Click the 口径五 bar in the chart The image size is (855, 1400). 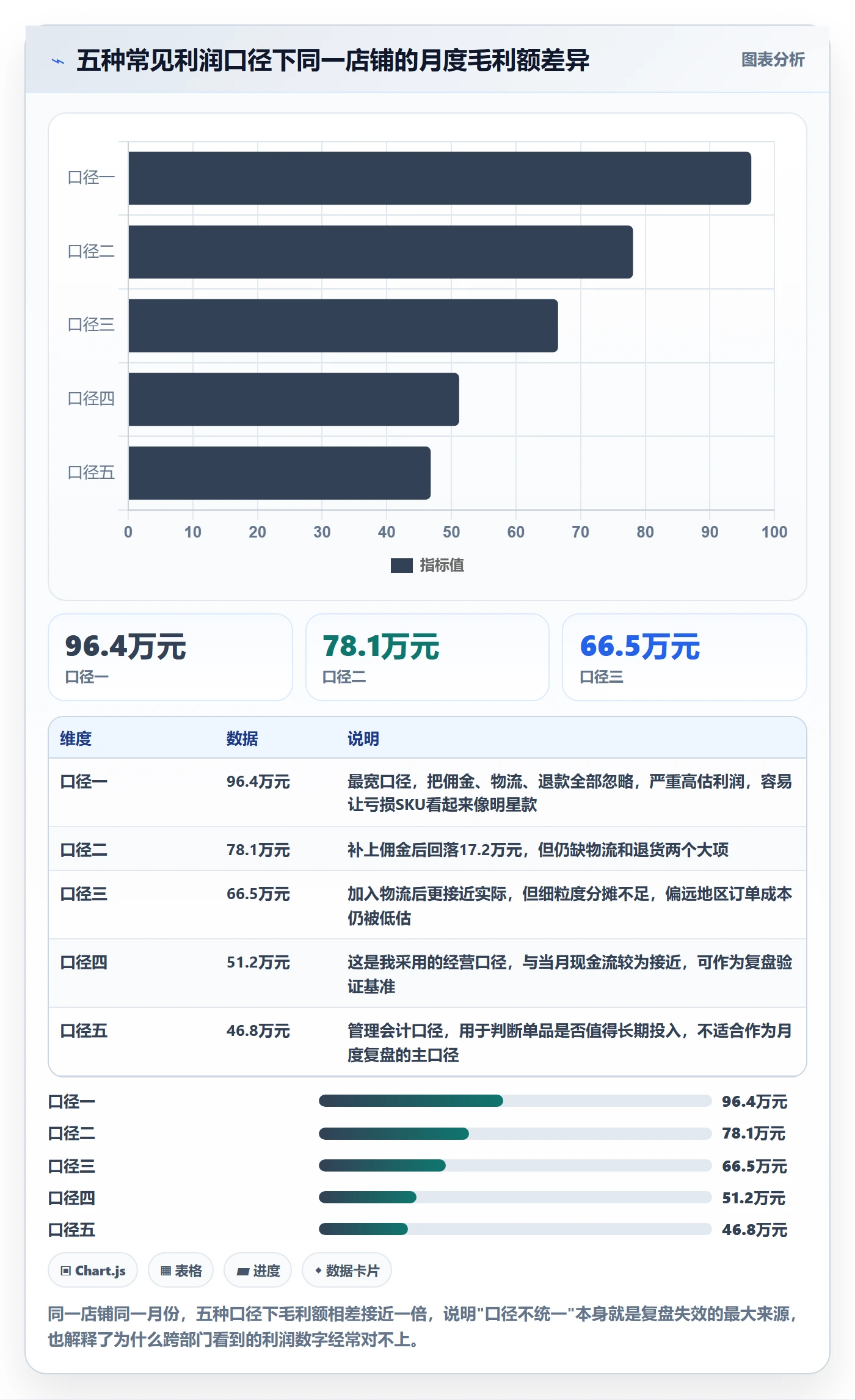280,473
